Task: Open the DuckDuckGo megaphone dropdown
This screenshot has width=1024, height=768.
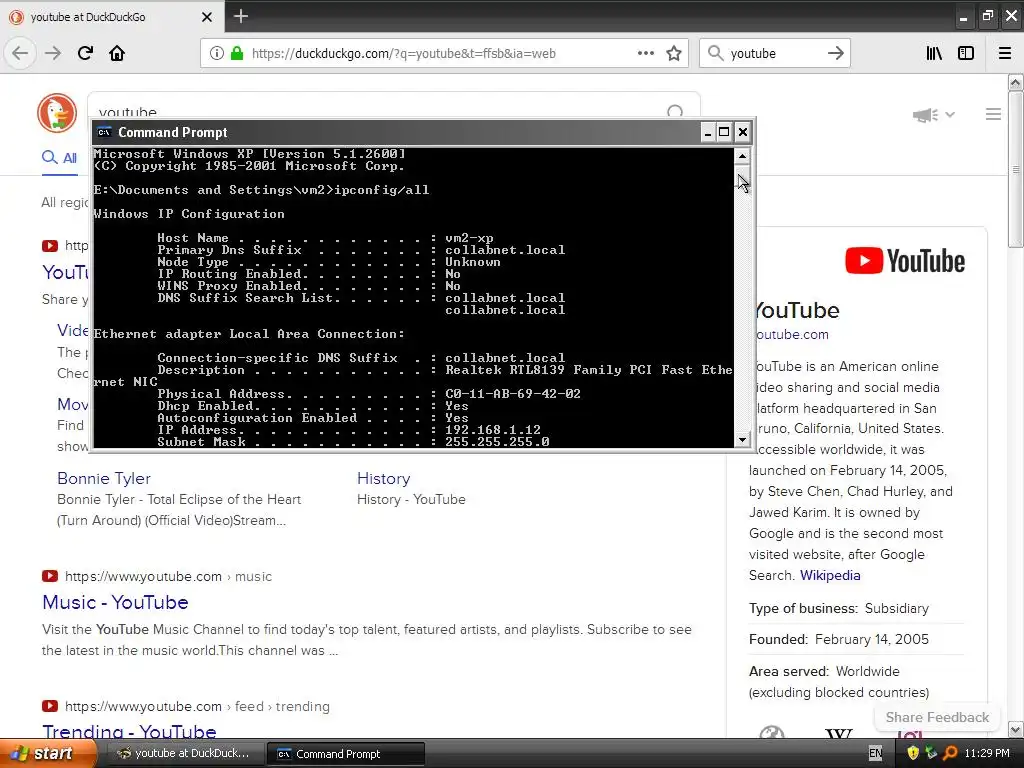Action: pyautogui.click(x=934, y=115)
